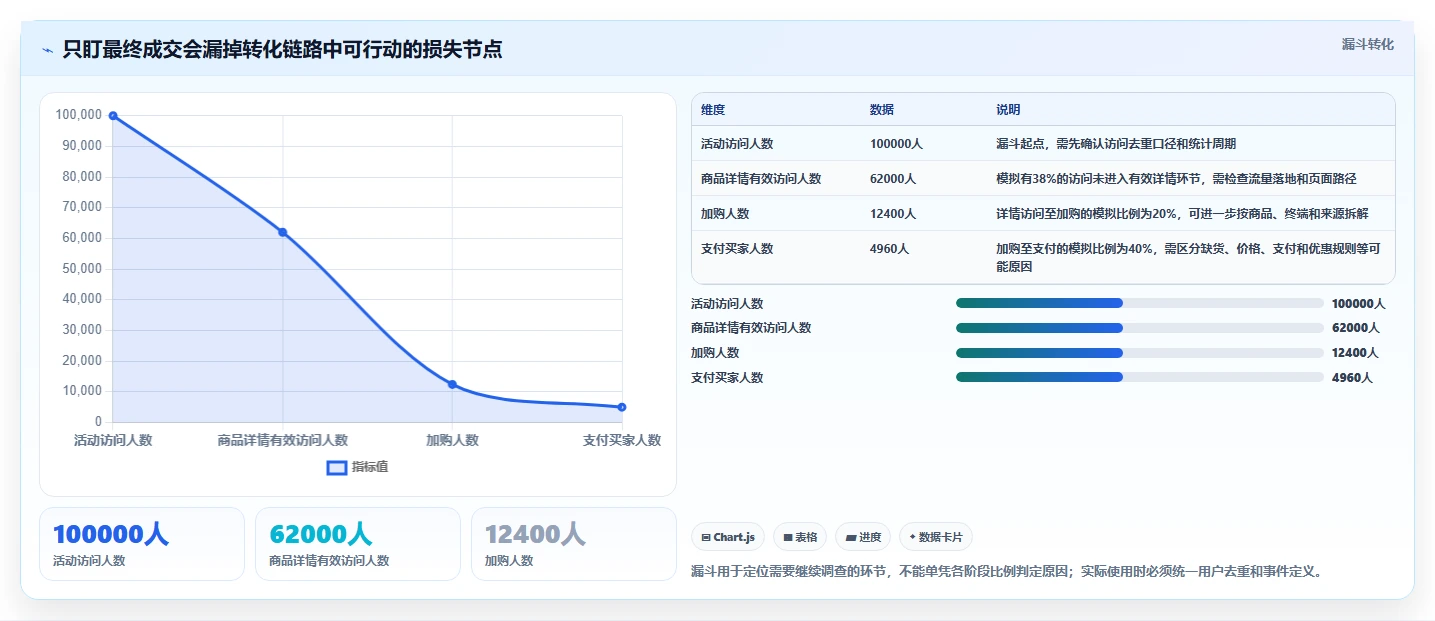Click table cell 12400人
1435x621 pixels.
(893, 214)
